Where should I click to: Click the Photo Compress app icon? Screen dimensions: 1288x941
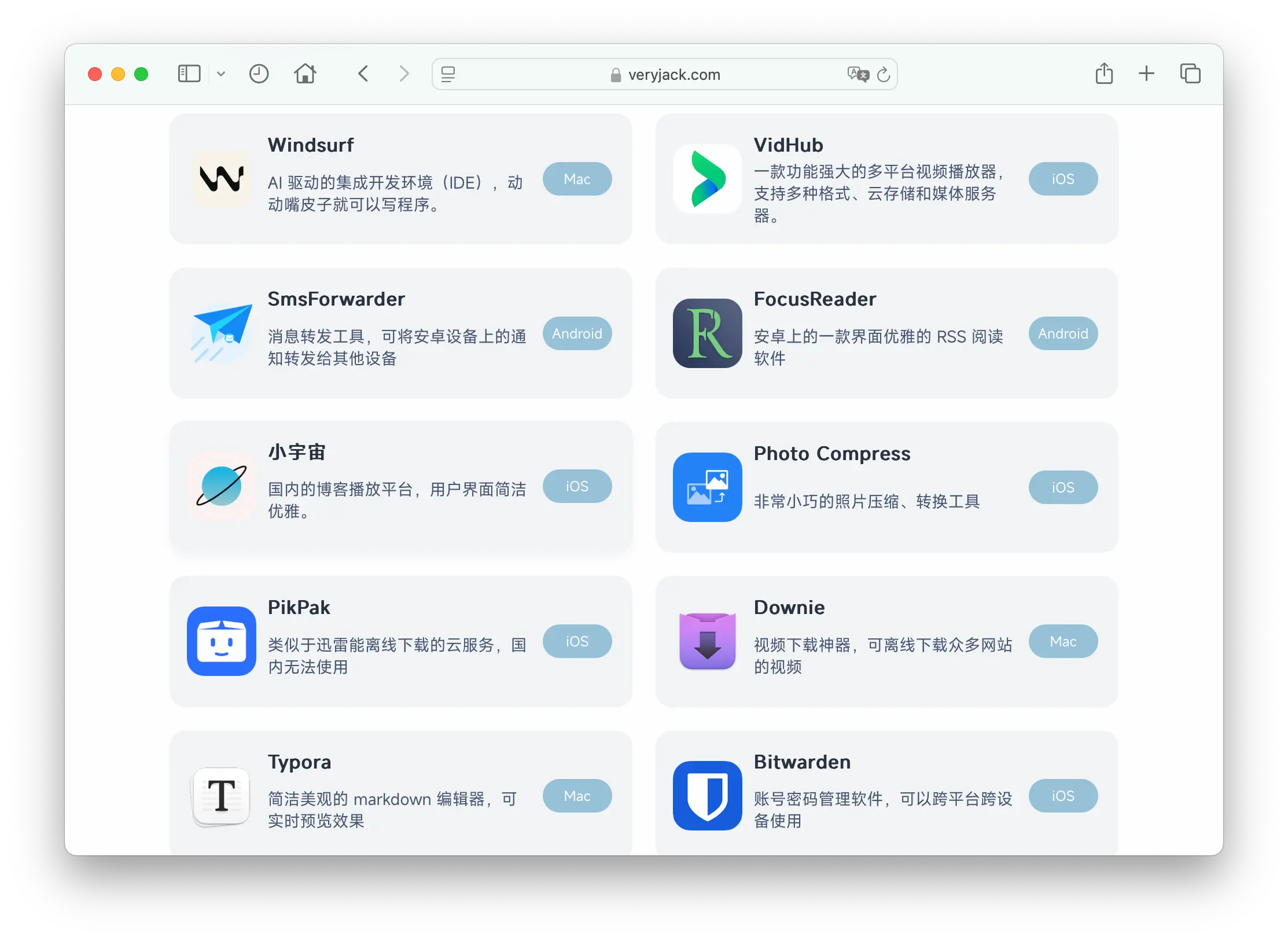pyautogui.click(x=707, y=487)
